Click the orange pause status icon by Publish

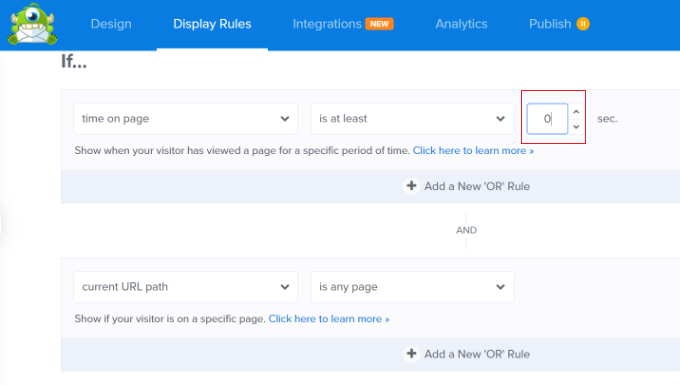(x=583, y=24)
